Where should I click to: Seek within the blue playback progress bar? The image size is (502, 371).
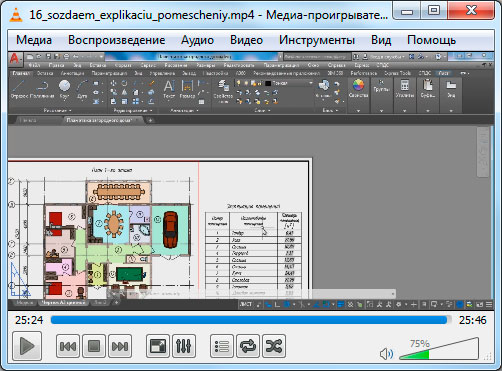click(250, 320)
